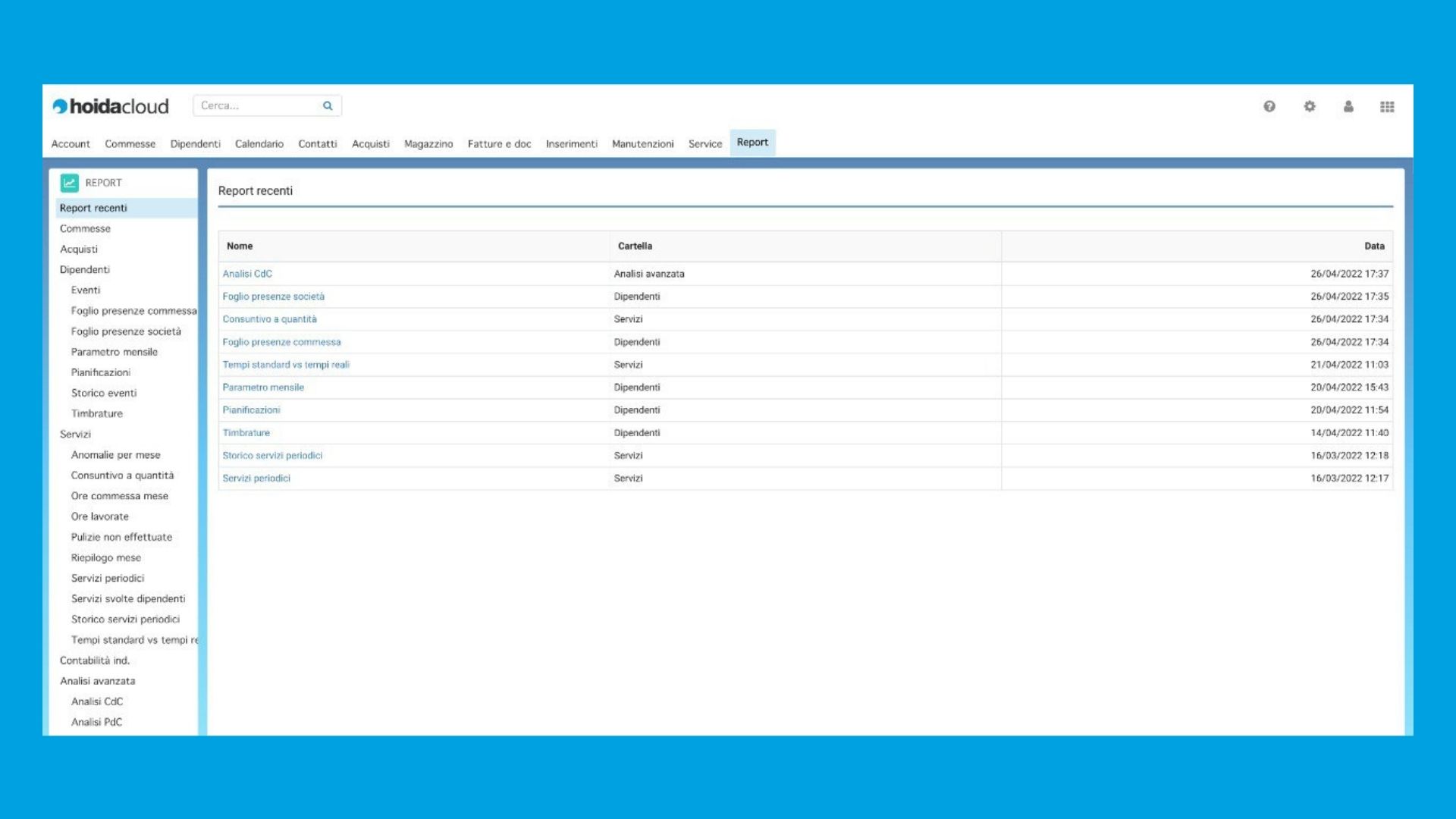1456x819 pixels.
Task: Click inside the Cerca search field
Action: (258, 105)
